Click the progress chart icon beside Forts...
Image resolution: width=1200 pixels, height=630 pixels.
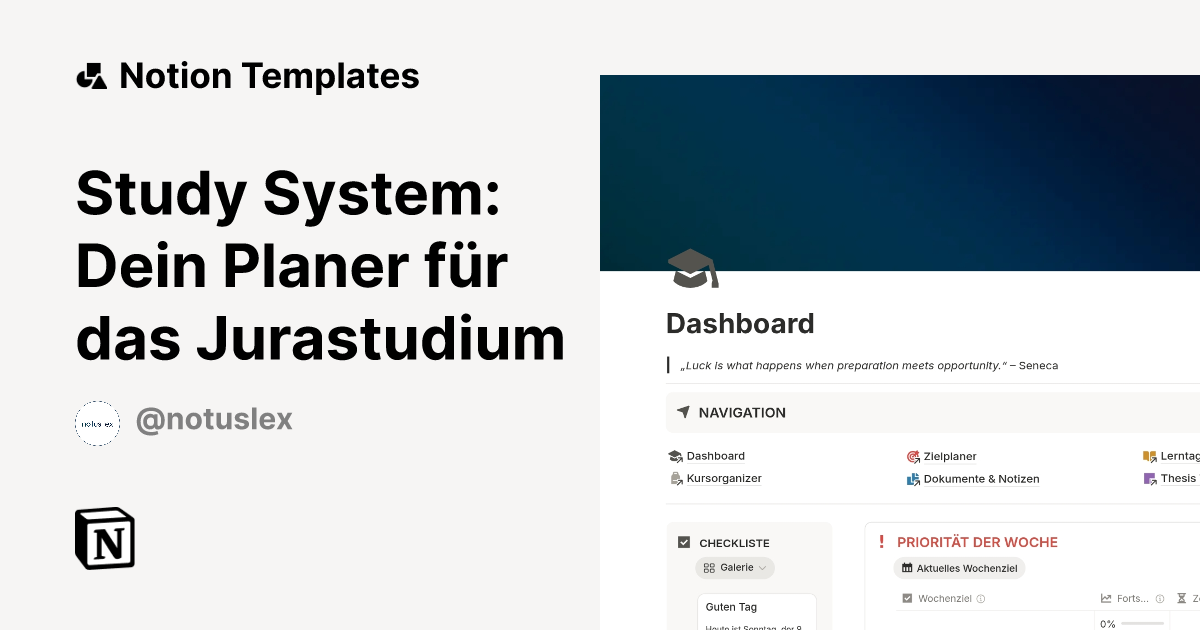(1105, 598)
